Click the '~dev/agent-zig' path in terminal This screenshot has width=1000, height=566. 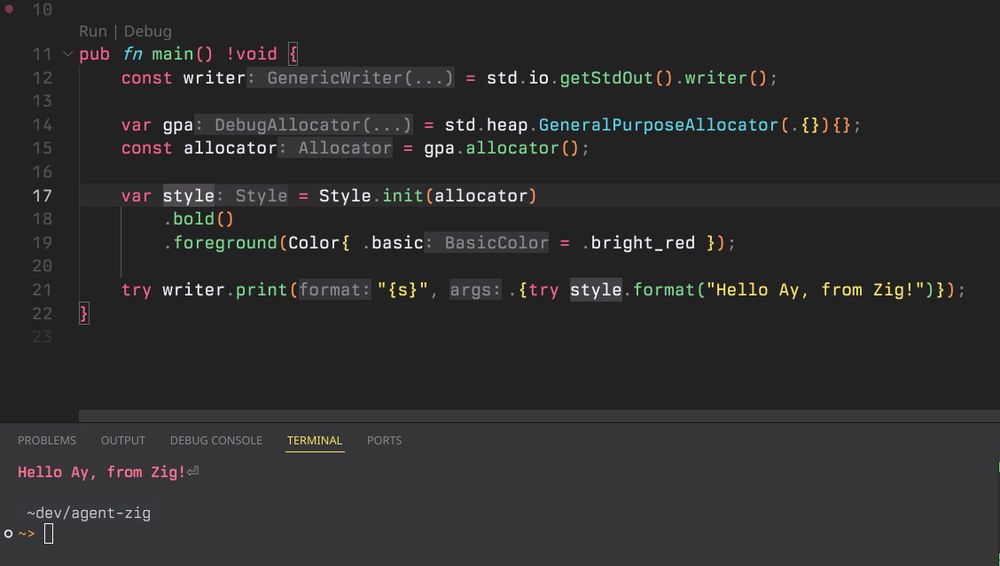click(x=89, y=513)
